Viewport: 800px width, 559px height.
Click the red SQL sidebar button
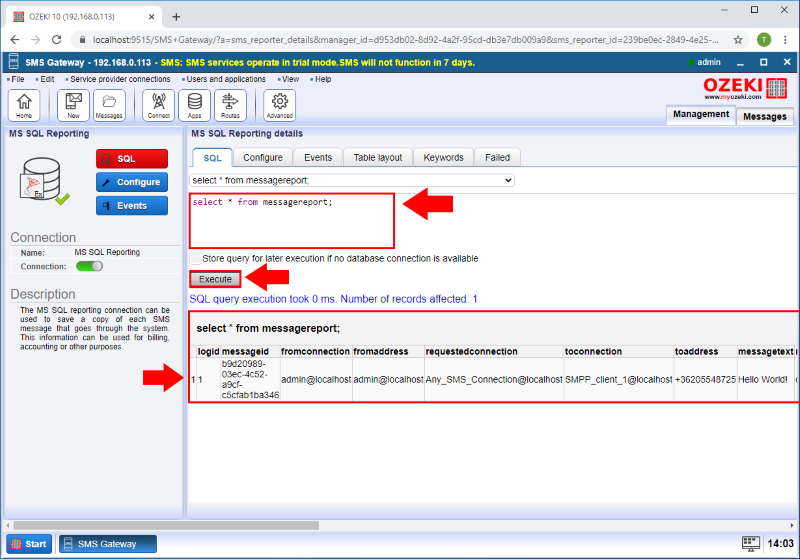click(132, 159)
